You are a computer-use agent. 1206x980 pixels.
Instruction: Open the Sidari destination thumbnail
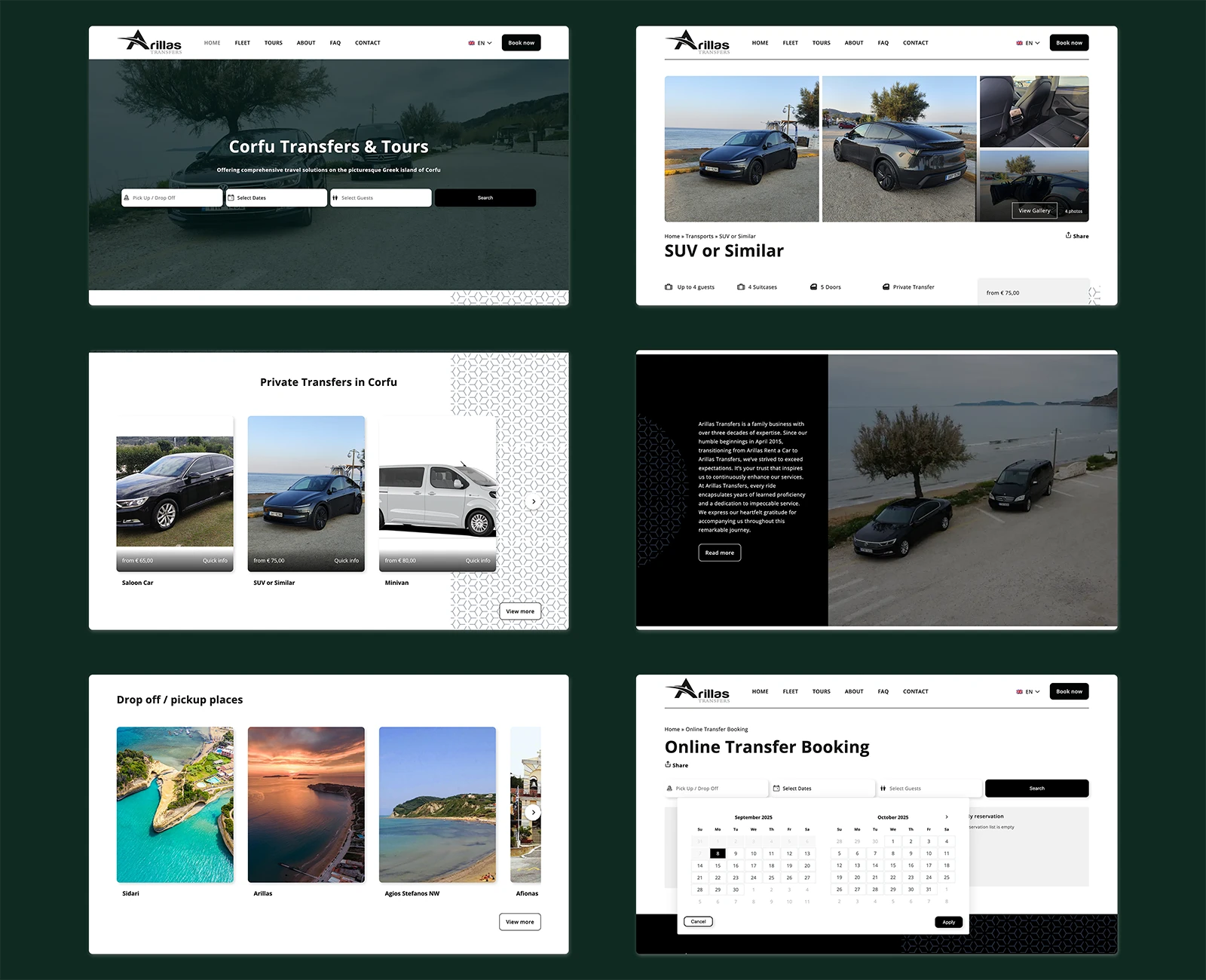point(175,804)
